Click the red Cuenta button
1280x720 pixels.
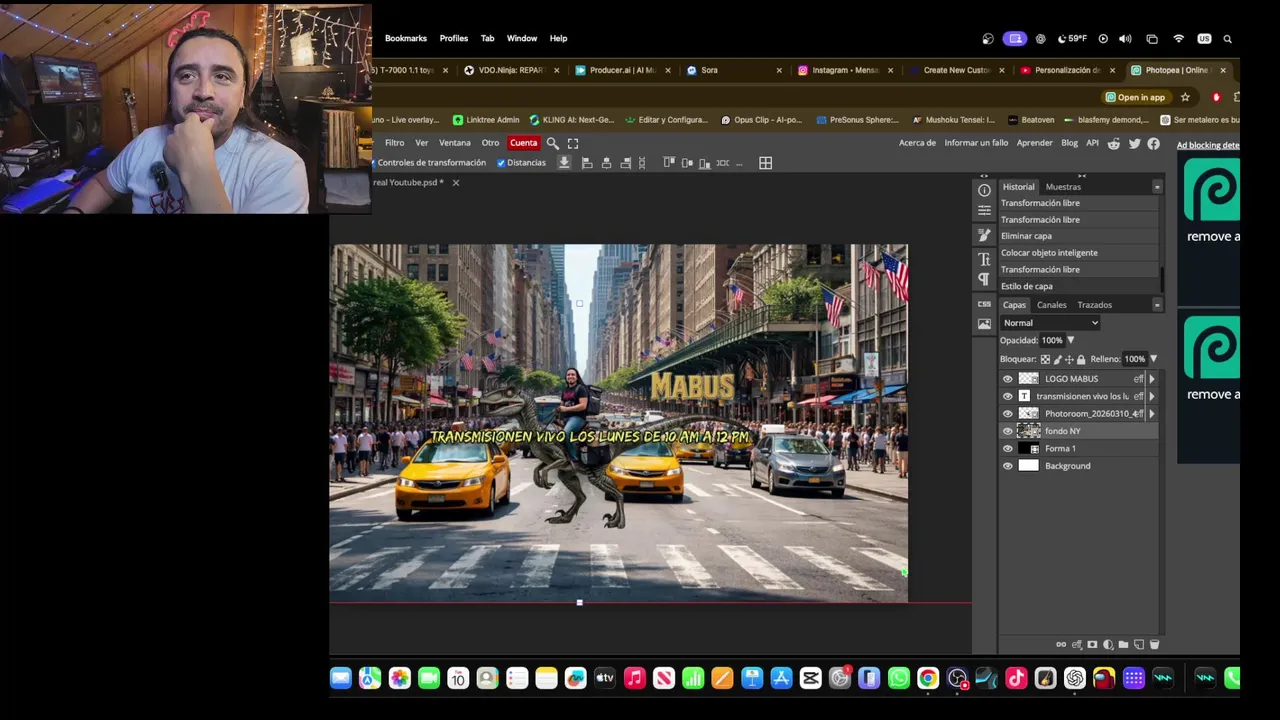pos(523,143)
